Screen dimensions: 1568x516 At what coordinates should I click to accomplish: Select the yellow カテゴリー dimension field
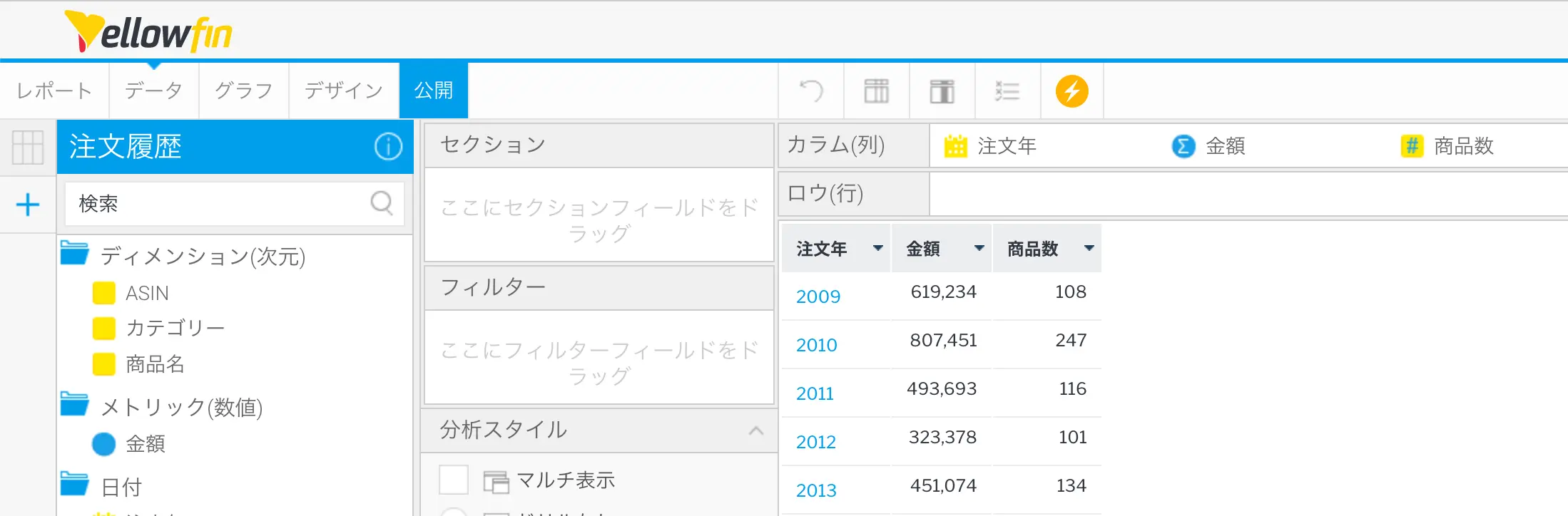pos(175,328)
